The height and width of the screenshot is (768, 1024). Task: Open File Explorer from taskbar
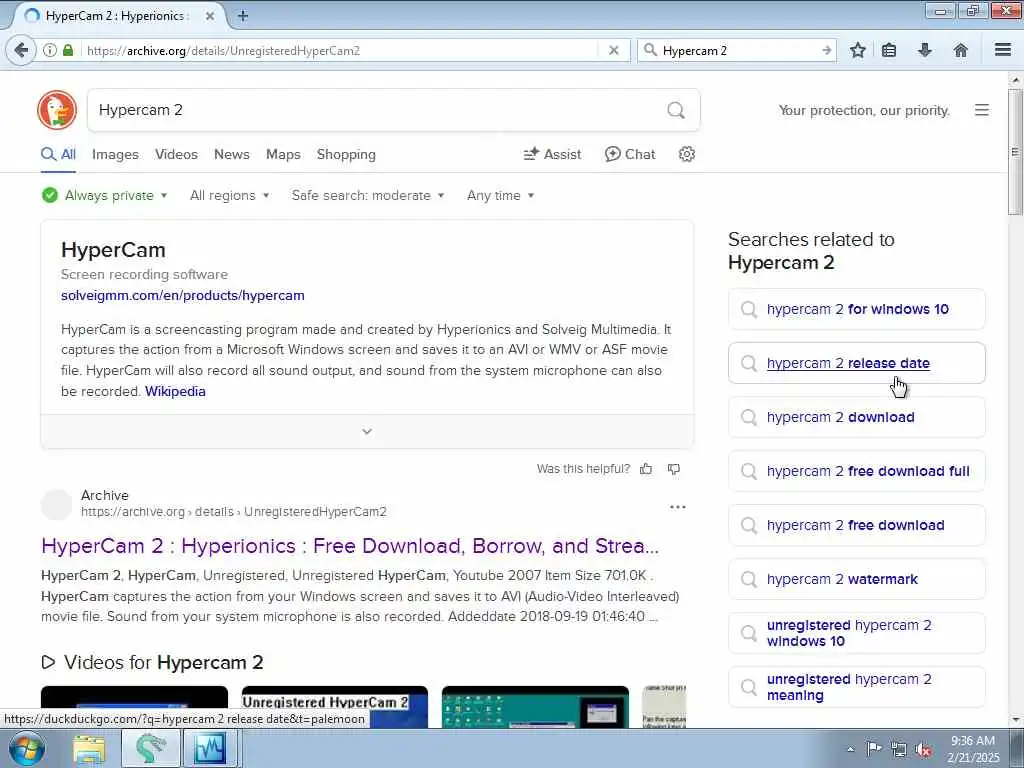tap(89, 749)
